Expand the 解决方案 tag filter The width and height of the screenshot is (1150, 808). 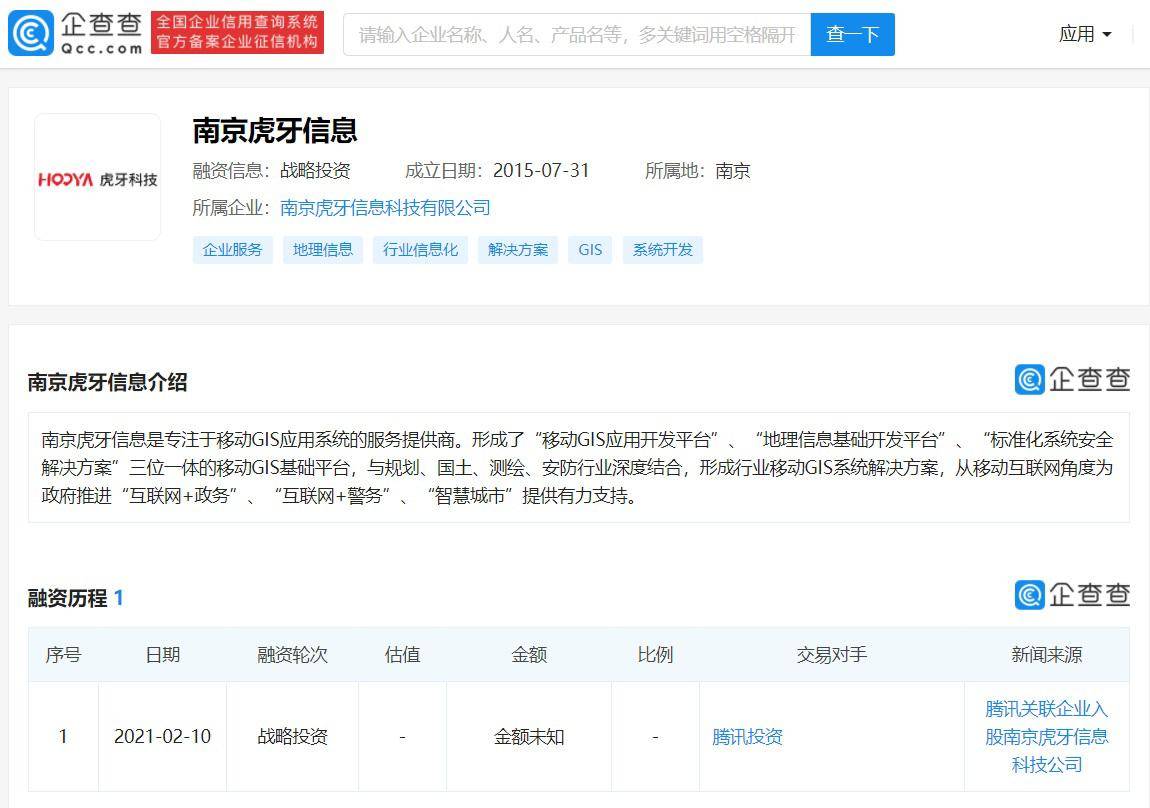pos(517,249)
